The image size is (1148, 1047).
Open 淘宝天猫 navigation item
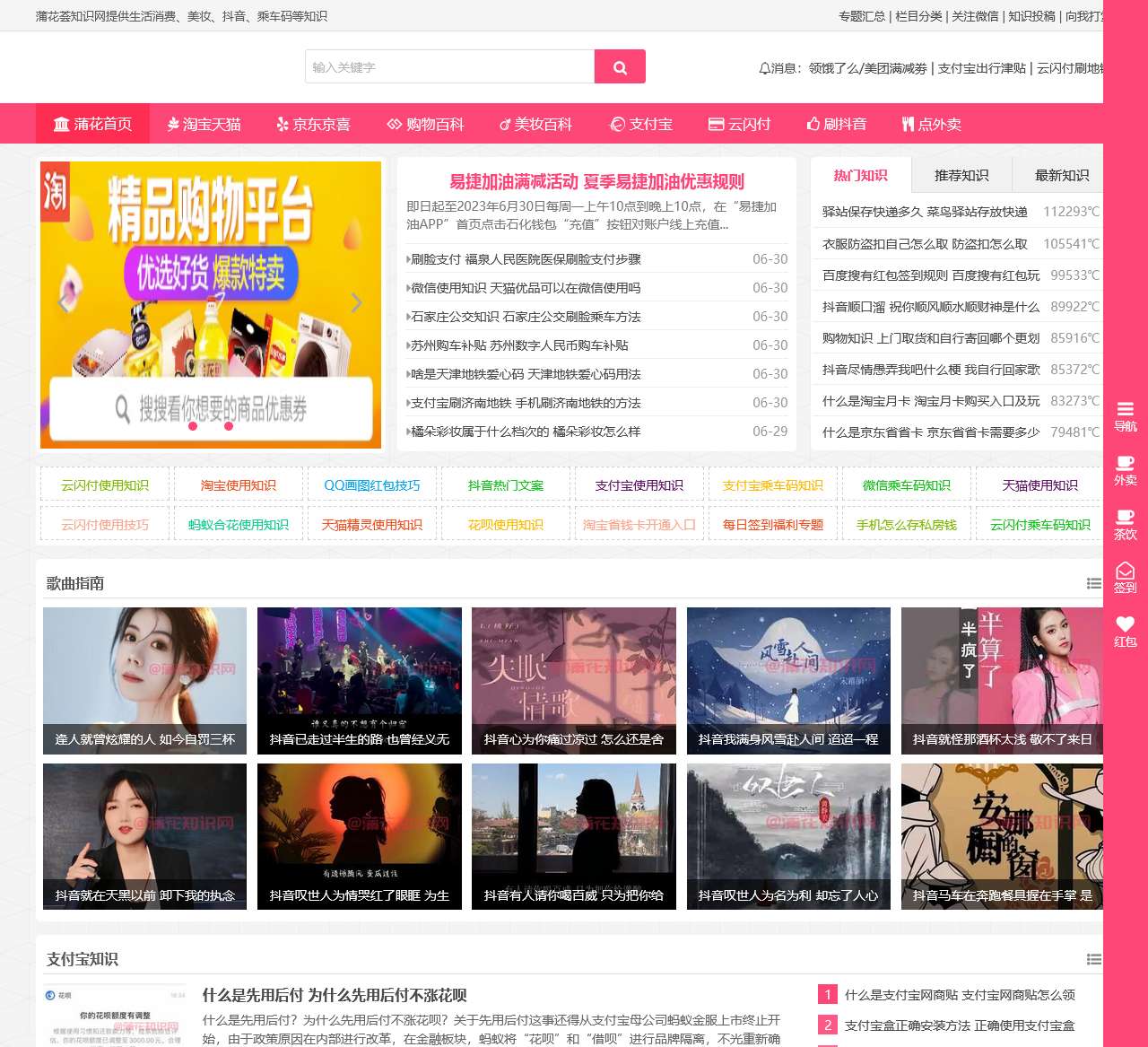(x=204, y=124)
